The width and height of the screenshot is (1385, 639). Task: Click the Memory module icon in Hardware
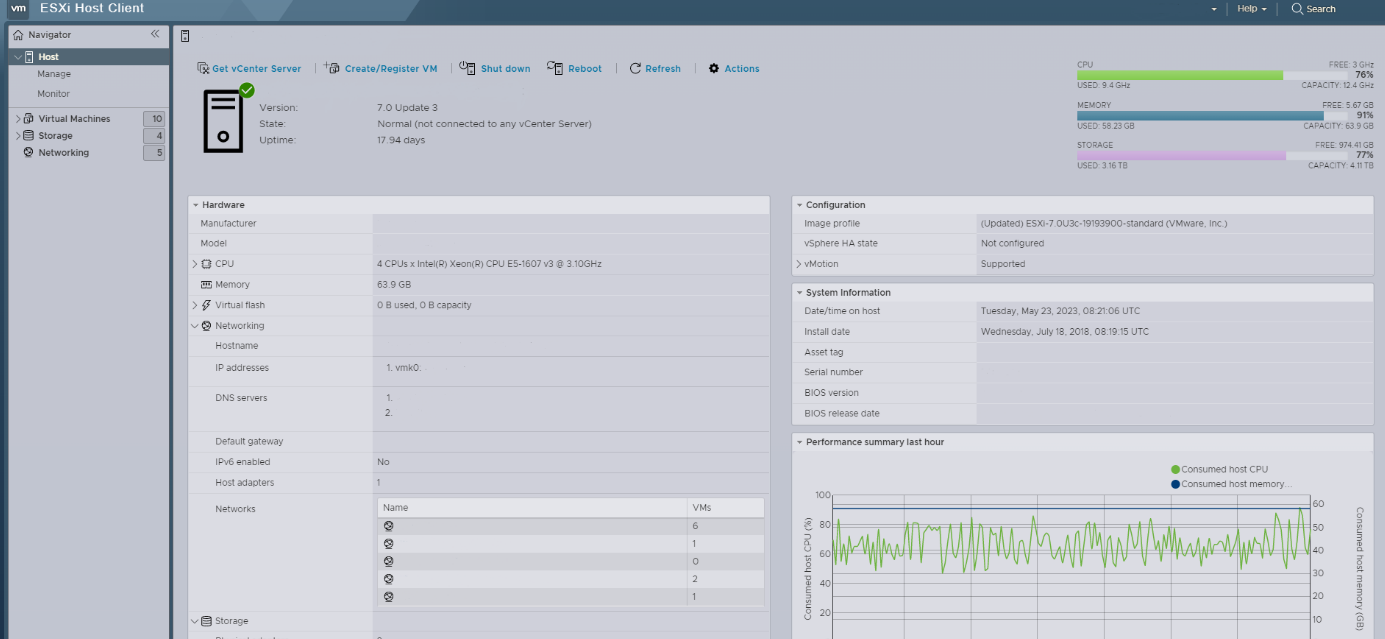(x=206, y=285)
